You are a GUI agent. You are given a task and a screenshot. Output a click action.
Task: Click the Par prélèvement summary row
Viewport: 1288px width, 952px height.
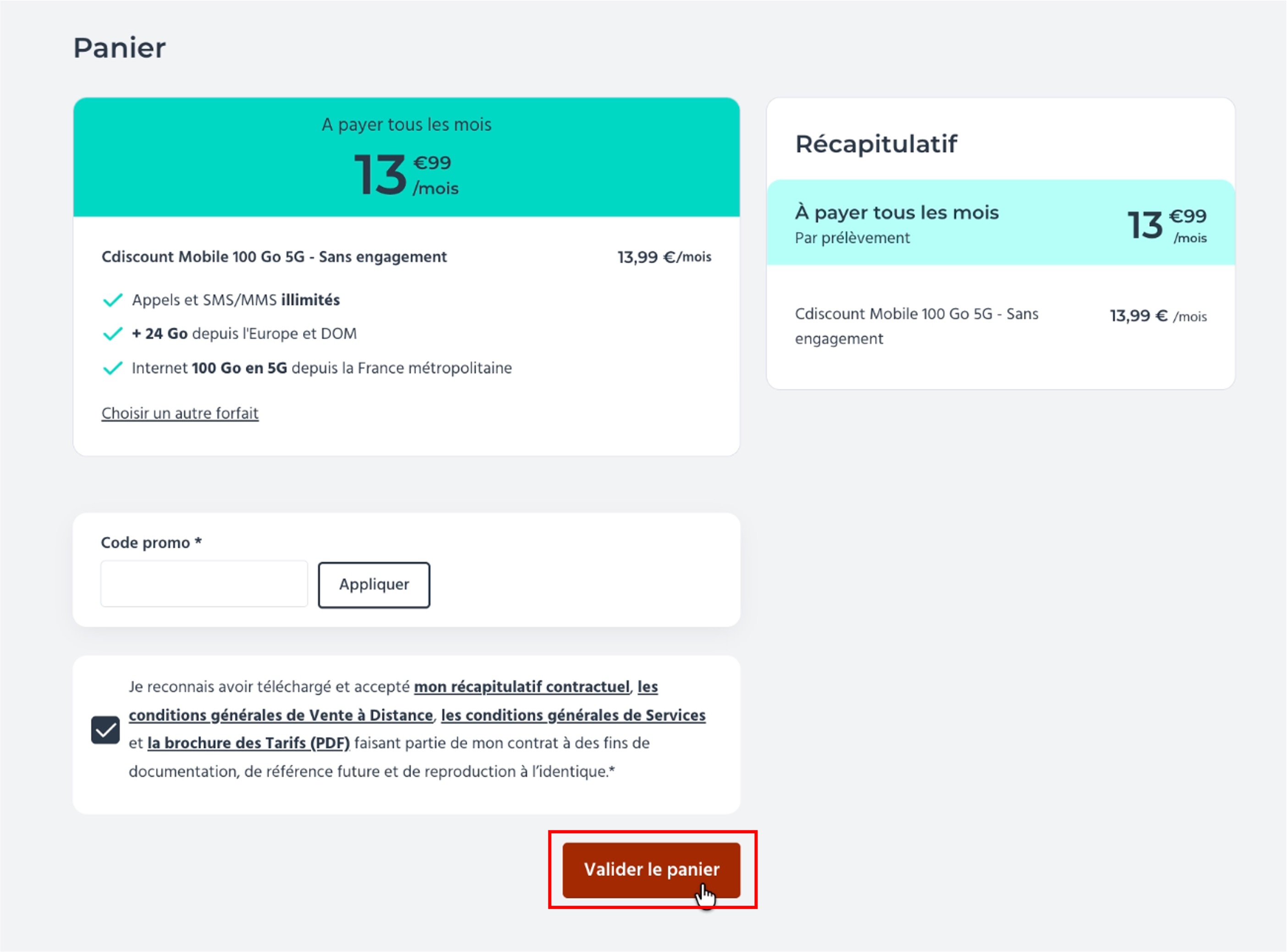point(852,238)
